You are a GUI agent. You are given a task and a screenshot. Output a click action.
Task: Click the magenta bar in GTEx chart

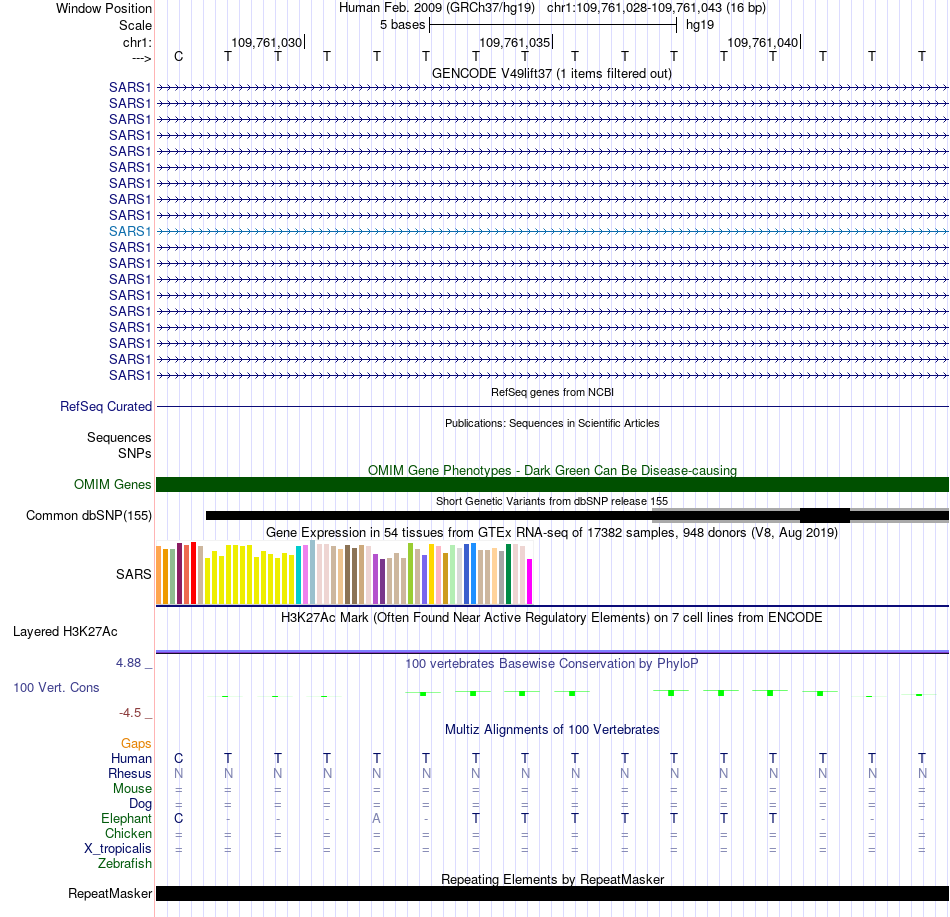point(530,581)
